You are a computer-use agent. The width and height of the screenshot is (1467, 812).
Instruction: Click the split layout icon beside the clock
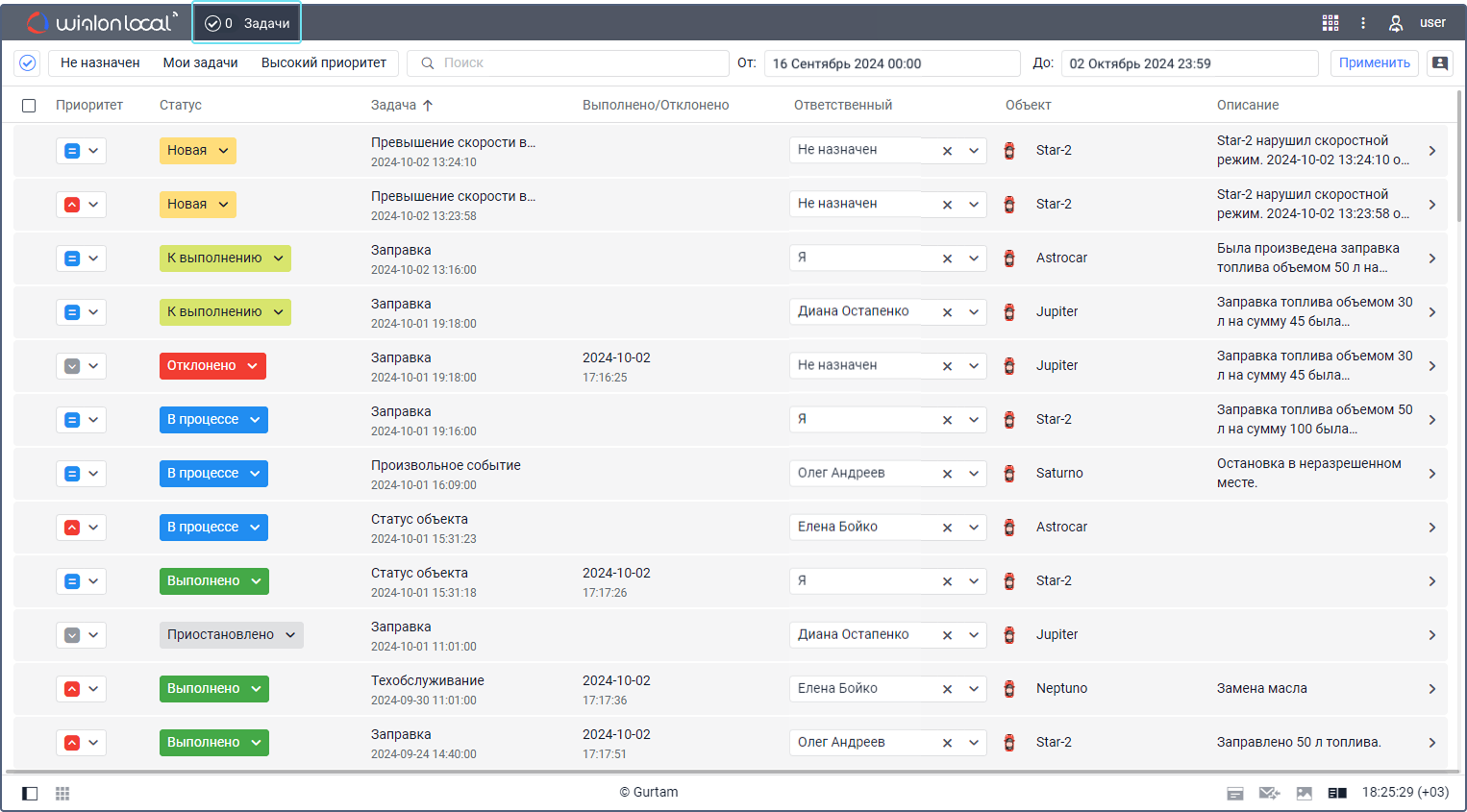pos(1337,793)
